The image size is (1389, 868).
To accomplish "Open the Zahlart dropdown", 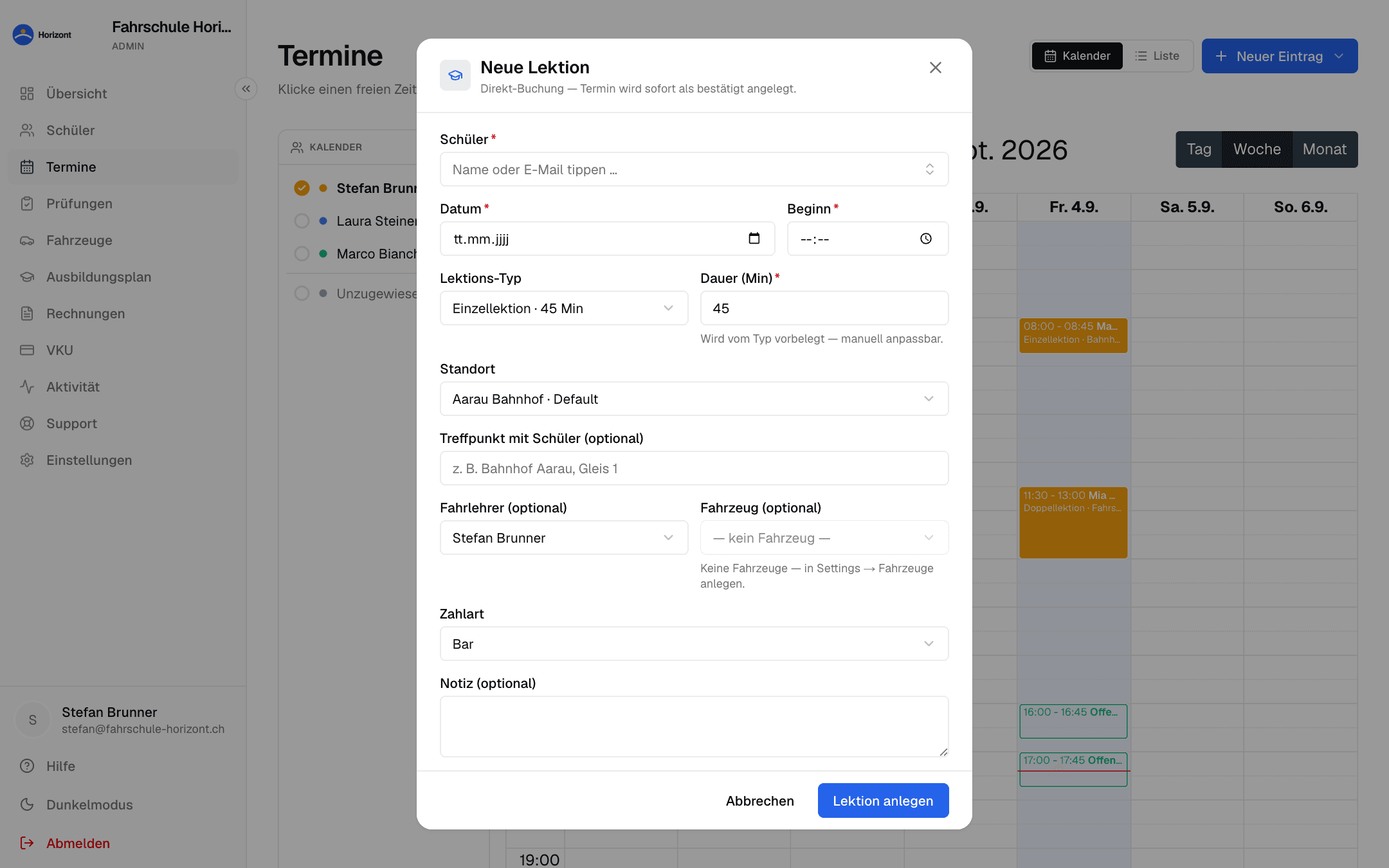I will coord(694,644).
